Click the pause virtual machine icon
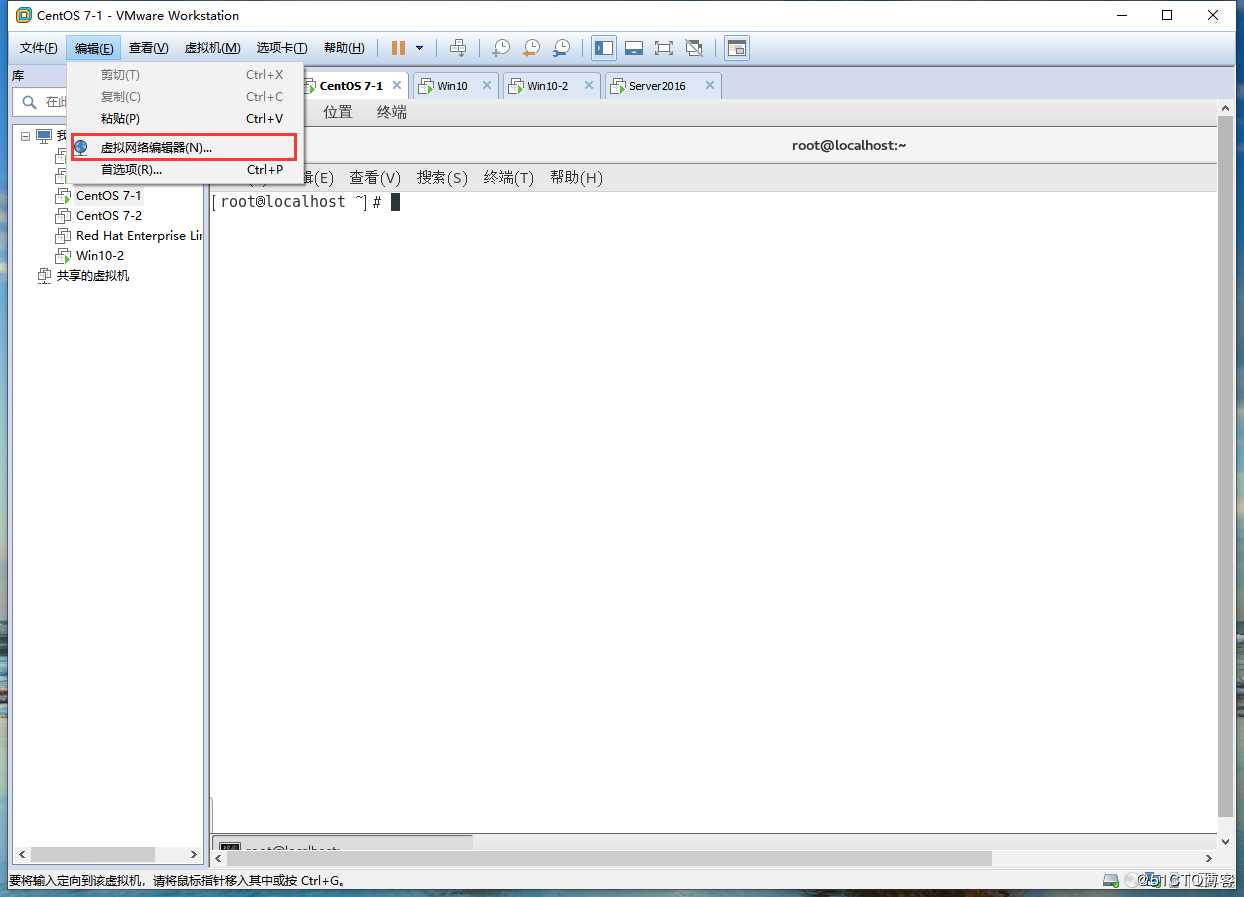The width and height of the screenshot is (1244, 897). click(x=398, y=48)
